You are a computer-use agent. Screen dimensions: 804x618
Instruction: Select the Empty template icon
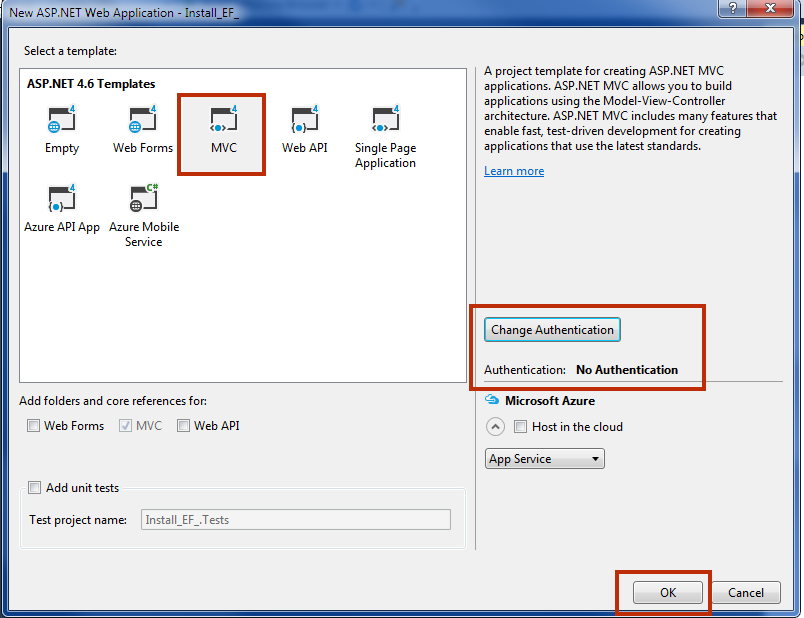click(62, 119)
